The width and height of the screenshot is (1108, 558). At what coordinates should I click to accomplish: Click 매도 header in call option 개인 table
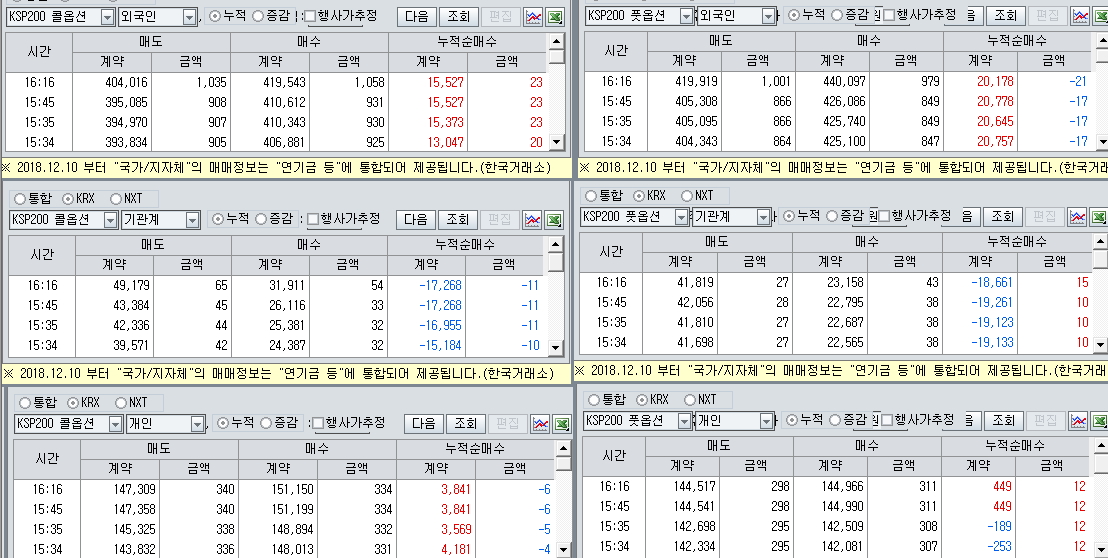click(159, 449)
